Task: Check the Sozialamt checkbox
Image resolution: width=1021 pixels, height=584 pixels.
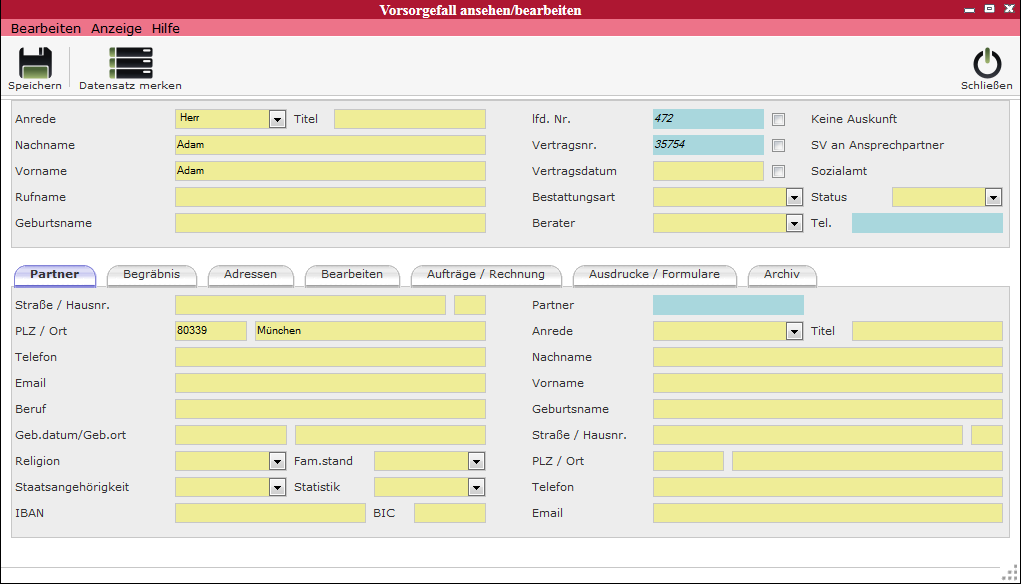Action: tap(779, 171)
